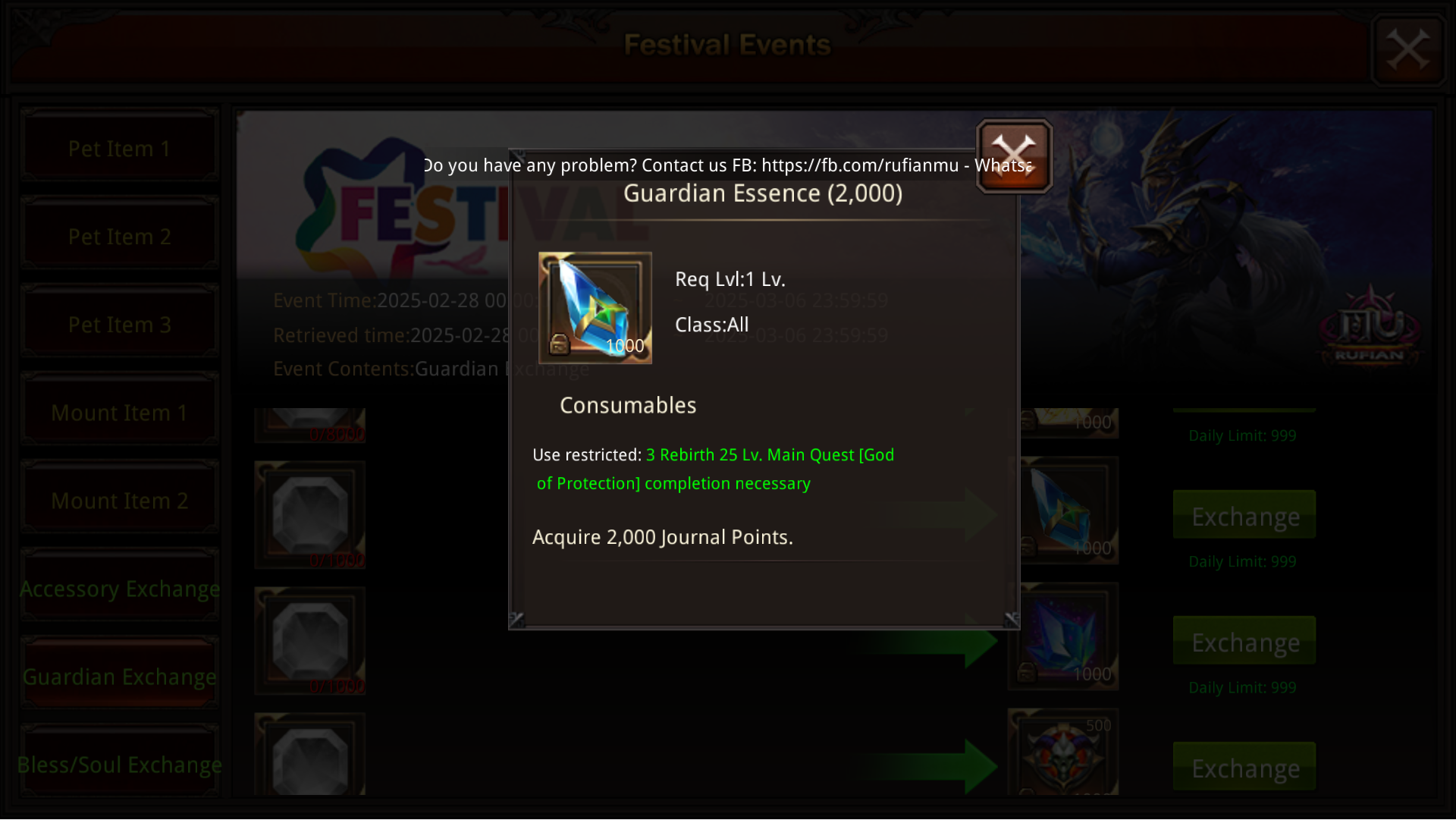The width and height of the screenshot is (1456, 820).
Task: Close the Guardian Essence item popup
Action: click(x=1014, y=156)
